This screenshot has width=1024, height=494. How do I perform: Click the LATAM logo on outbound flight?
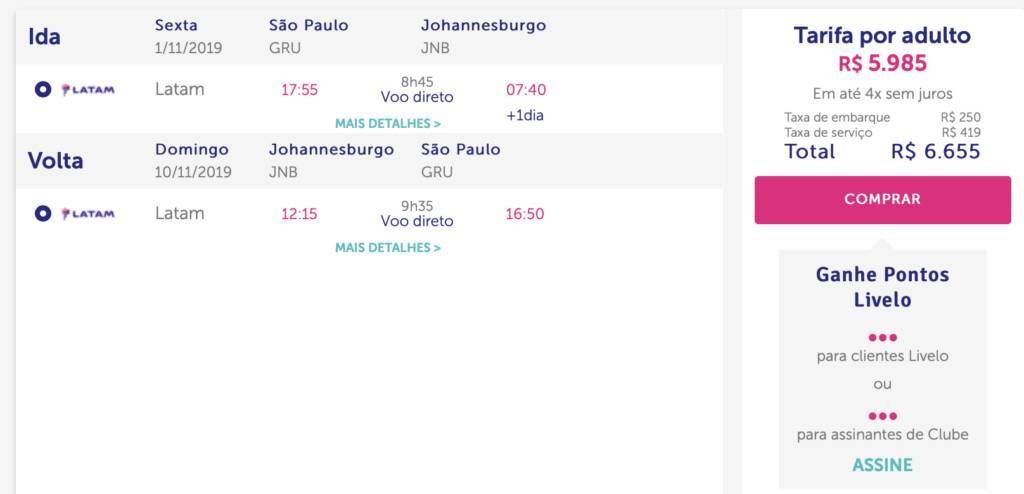[x=88, y=90]
